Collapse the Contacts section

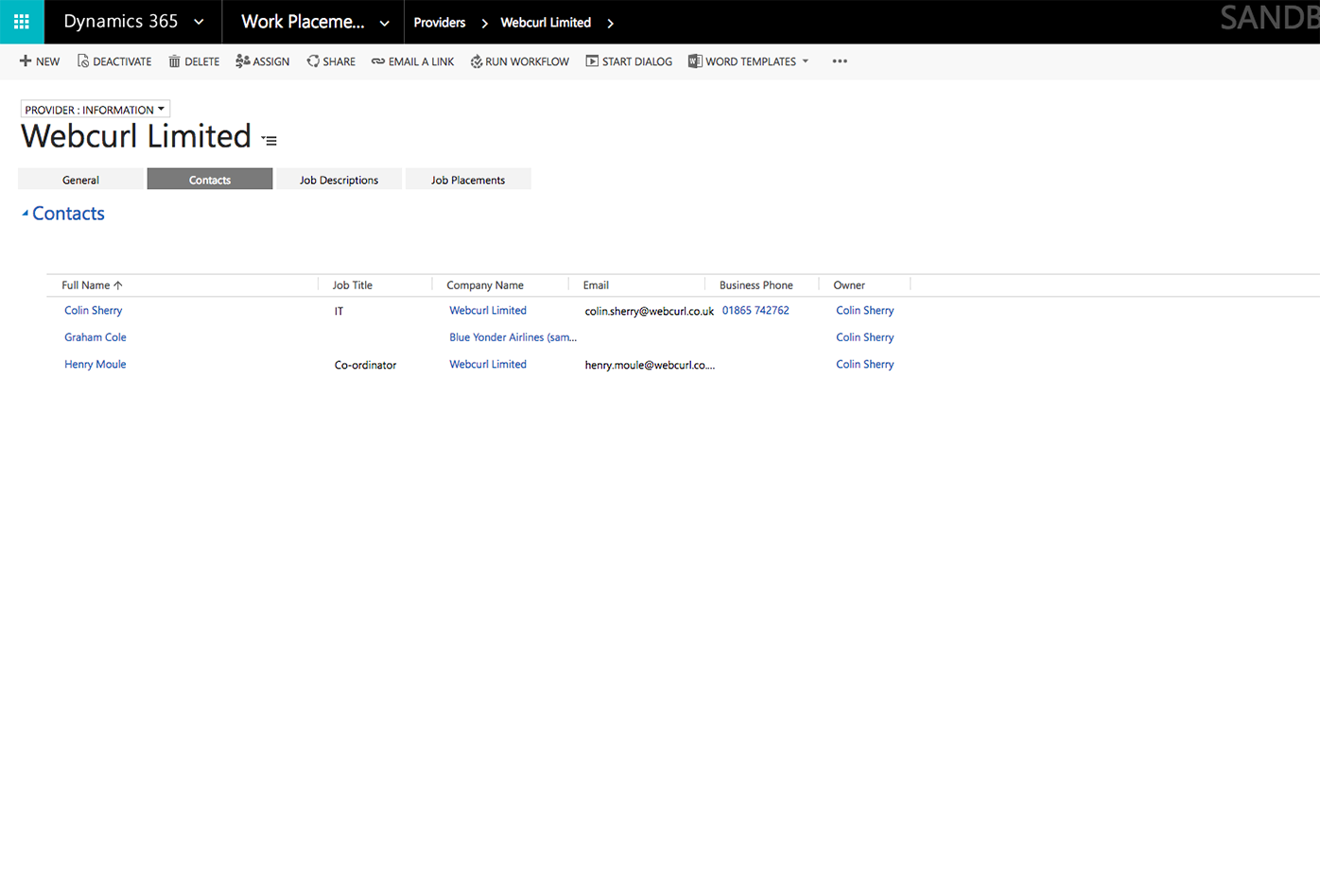pos(25,213)
